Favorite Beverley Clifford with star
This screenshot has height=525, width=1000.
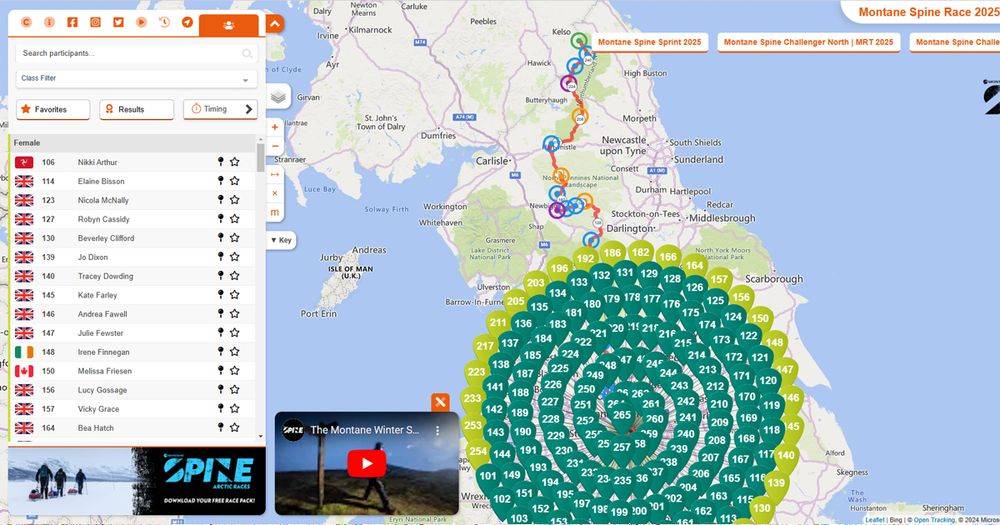pos(235,238)
